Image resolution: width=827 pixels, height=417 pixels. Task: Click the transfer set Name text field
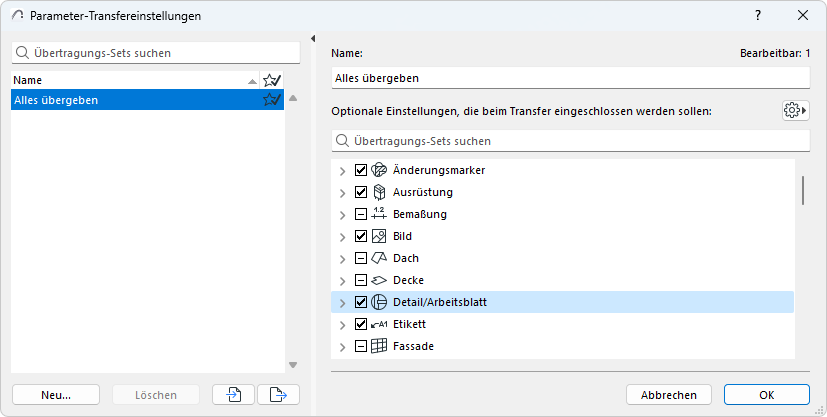pos(570,78)
